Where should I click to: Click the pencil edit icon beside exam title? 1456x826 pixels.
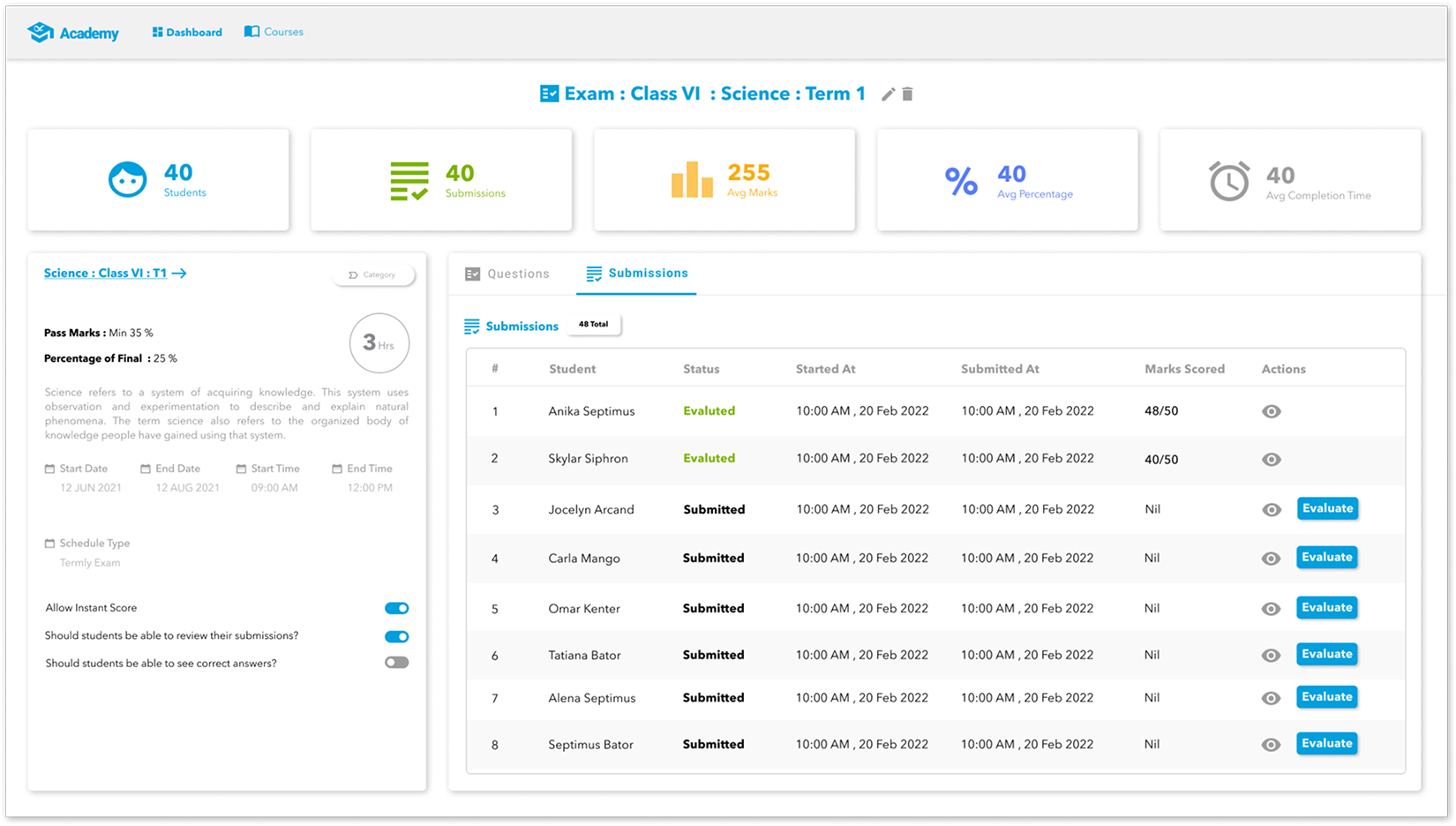[x=888, y=94]
